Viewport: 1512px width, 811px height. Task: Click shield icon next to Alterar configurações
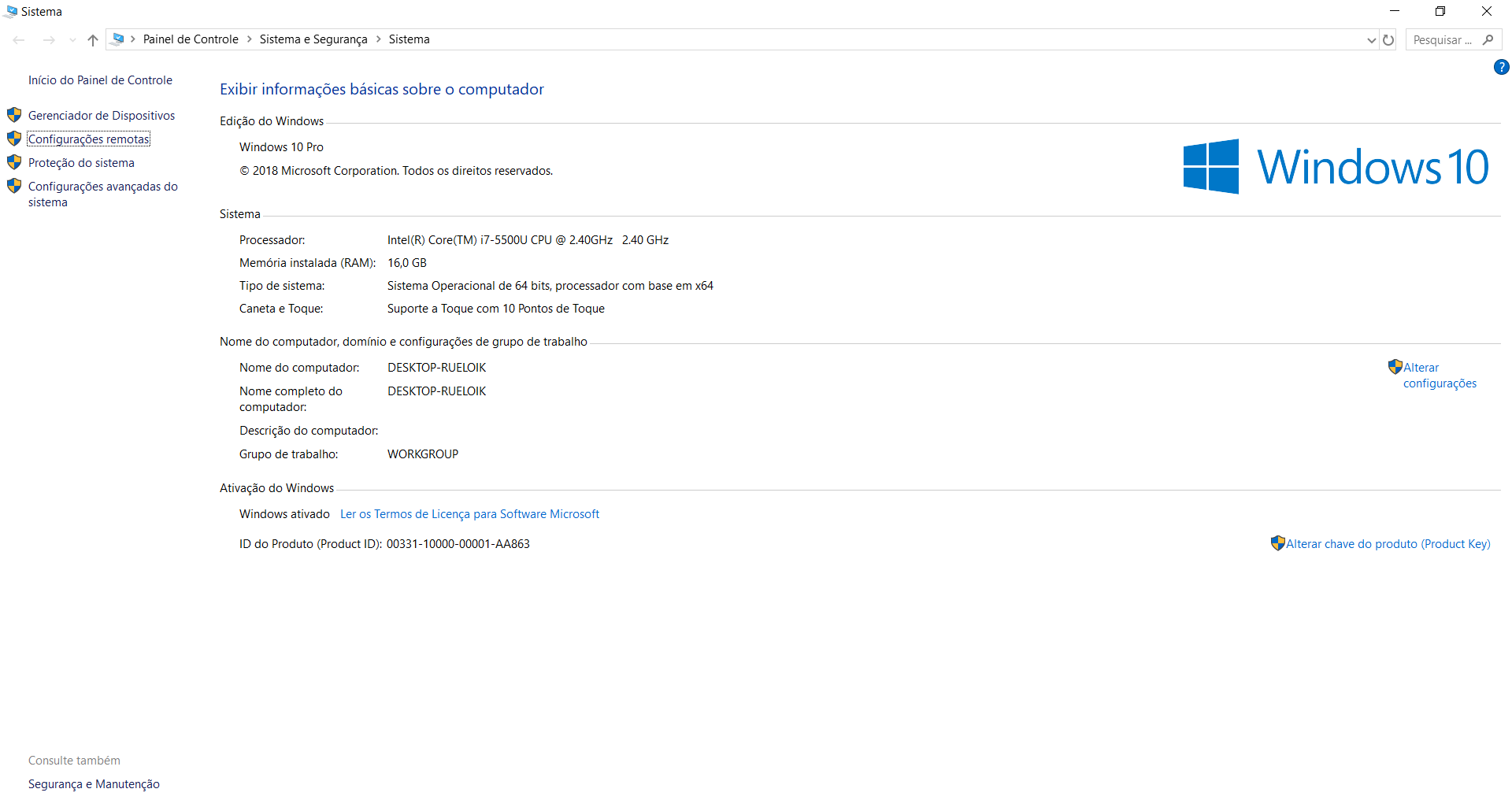pos(1395,367)
